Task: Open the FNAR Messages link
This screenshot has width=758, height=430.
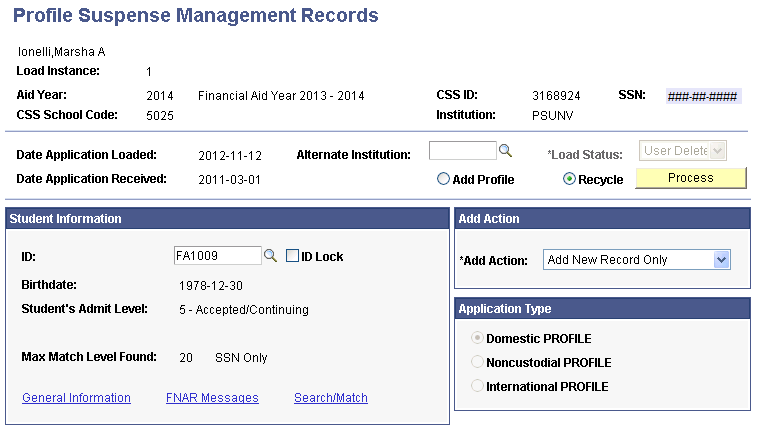Action: [212, 398]
